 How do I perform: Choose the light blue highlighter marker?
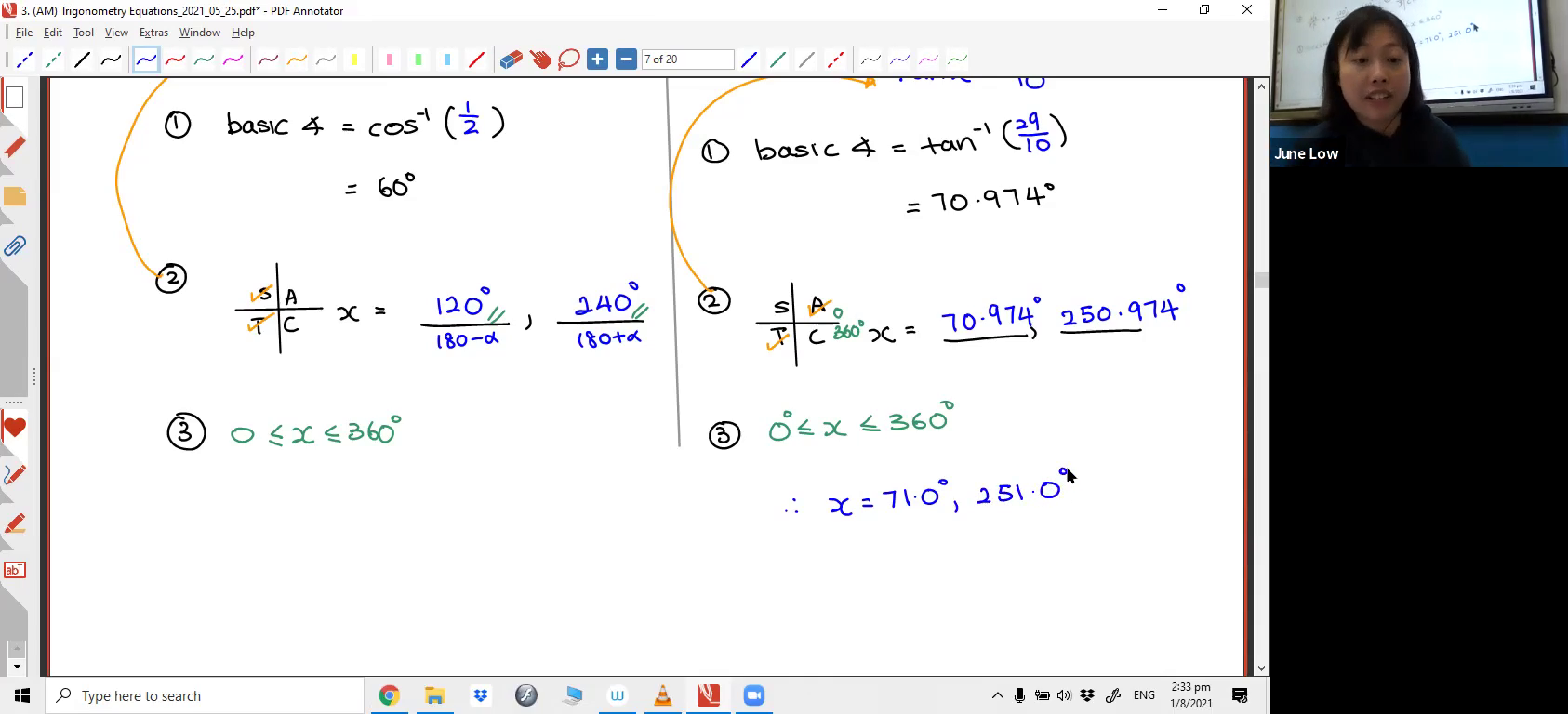(446, 59)
